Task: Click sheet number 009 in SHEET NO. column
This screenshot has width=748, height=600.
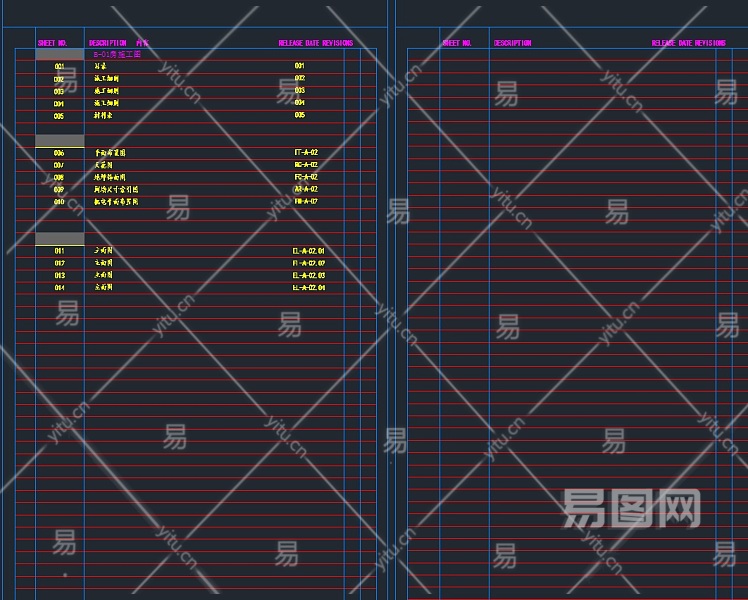Action: (59, 190)
